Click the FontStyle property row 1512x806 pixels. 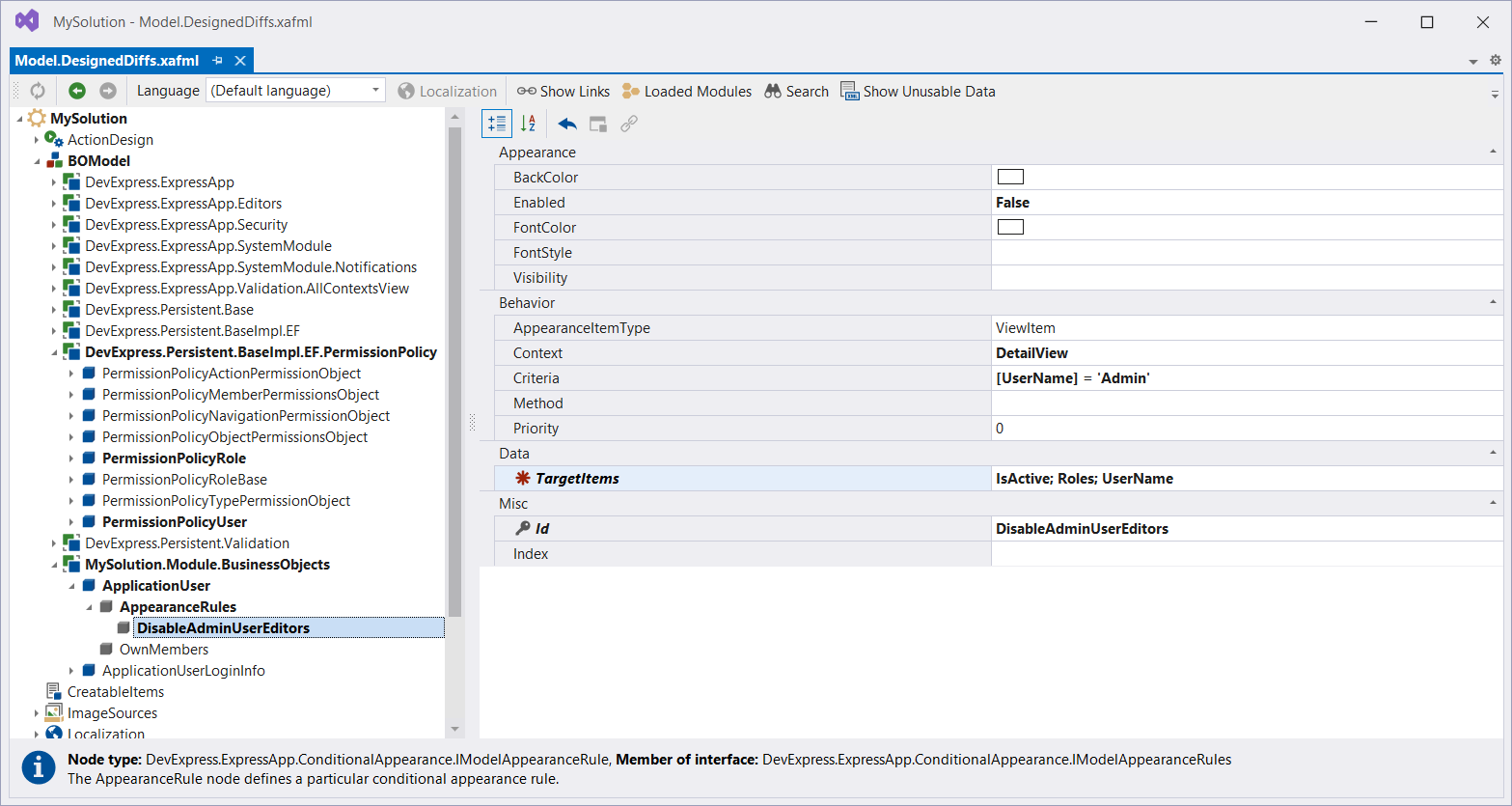pyautogui.click(x=998, y=253)
